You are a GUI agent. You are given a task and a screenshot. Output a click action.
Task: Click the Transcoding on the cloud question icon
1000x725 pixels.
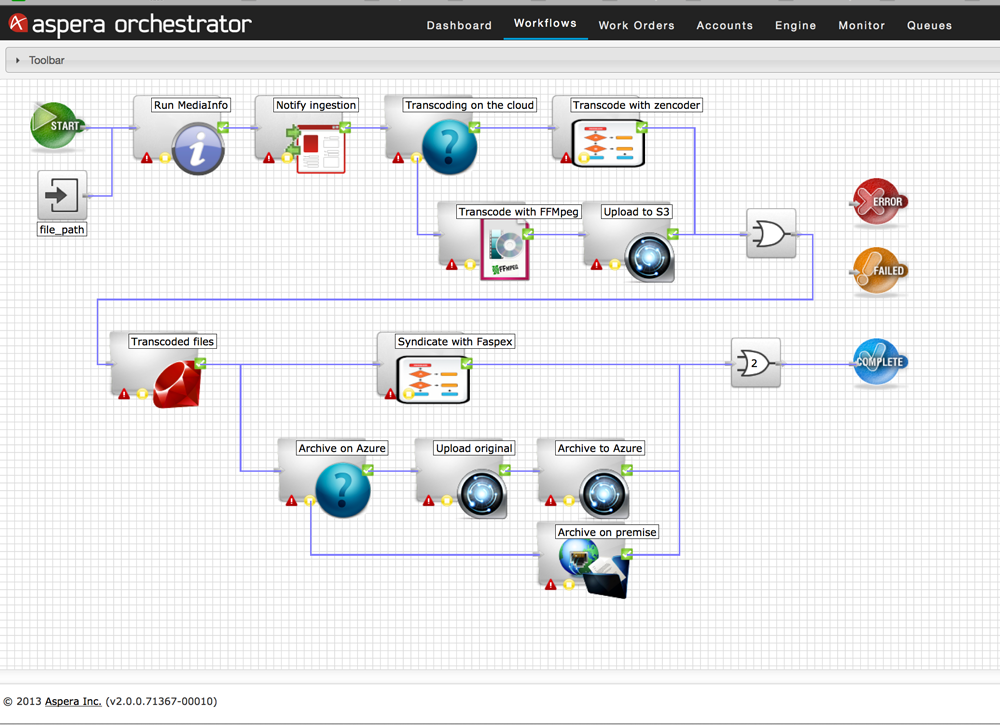click(x=448, y=148)
